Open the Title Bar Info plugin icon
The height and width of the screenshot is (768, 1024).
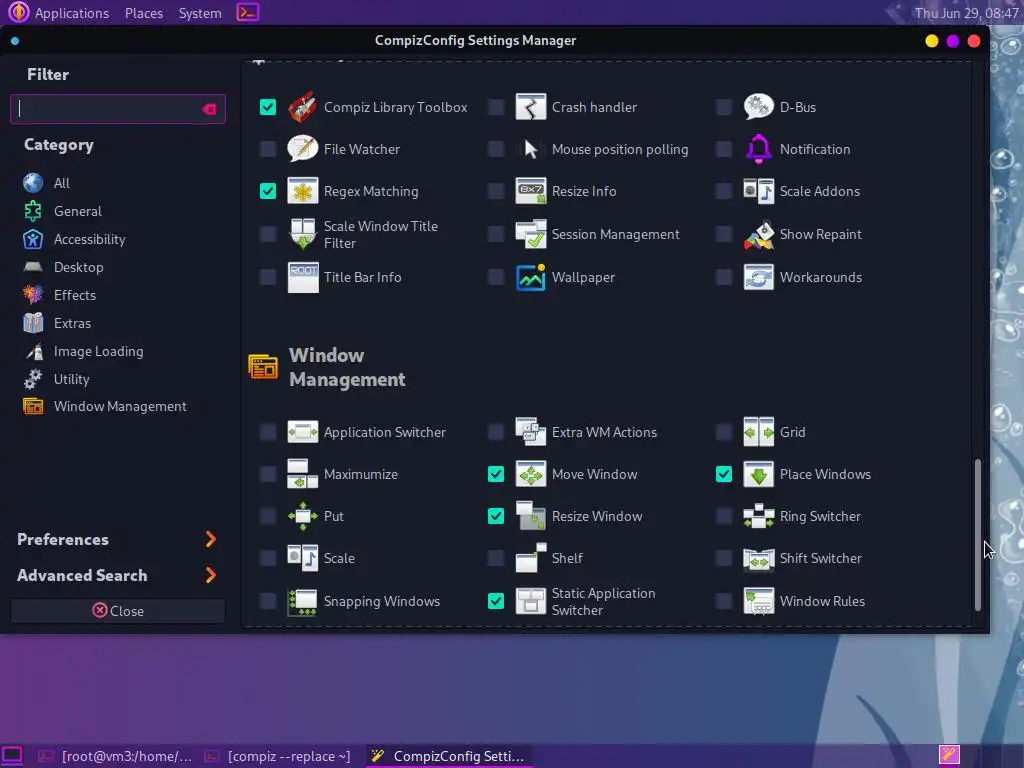point(302,277)
